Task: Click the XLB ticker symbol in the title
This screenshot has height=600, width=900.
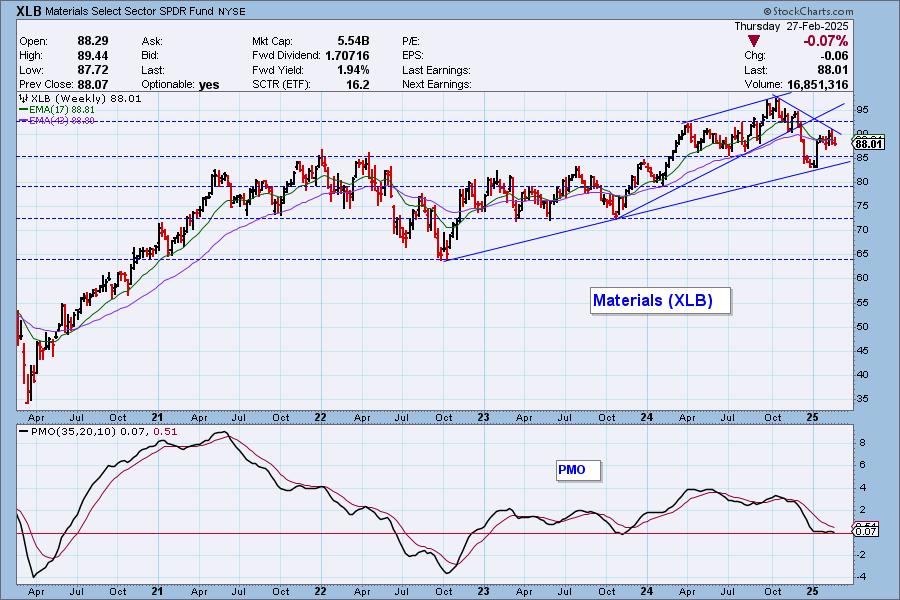Action: [29, 11]
